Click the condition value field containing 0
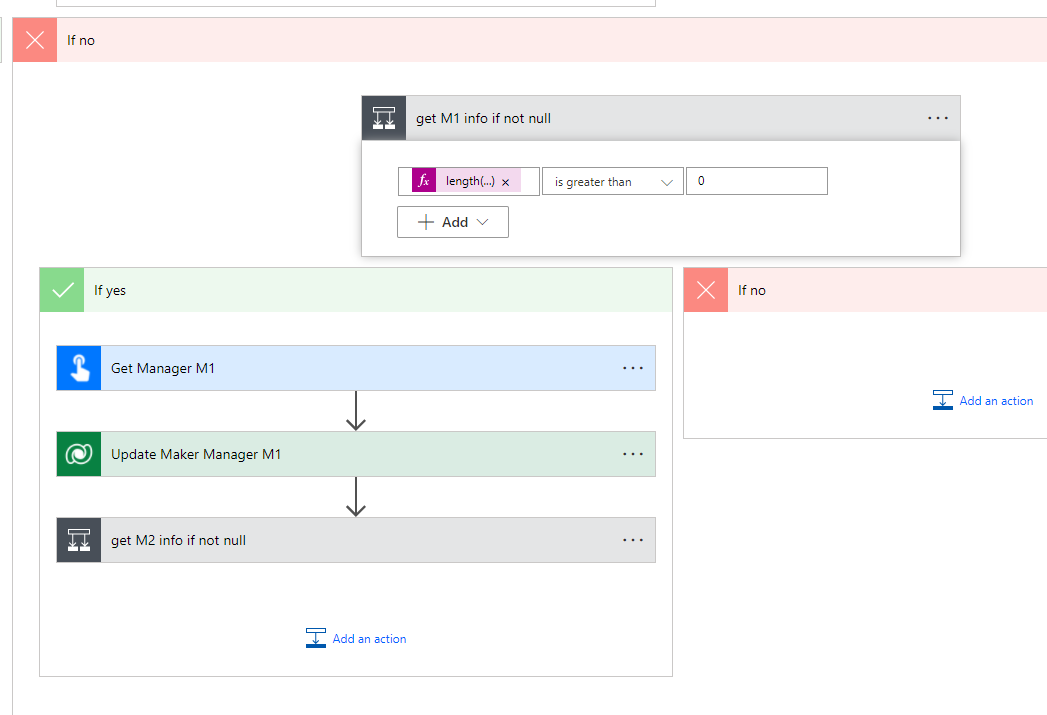 [757, 181]
